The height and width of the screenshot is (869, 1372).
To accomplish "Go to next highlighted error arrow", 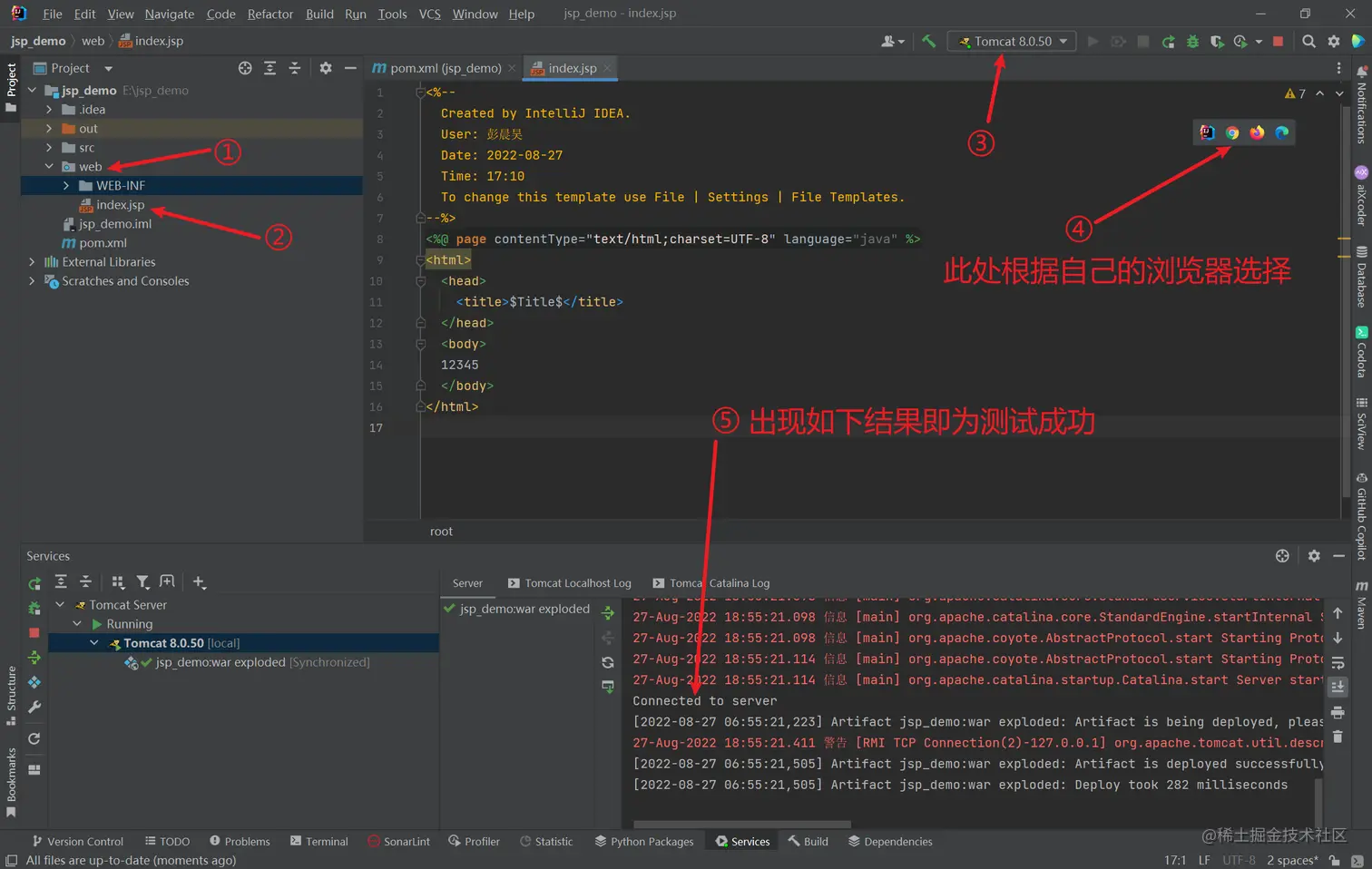I will pos(1339,93).
